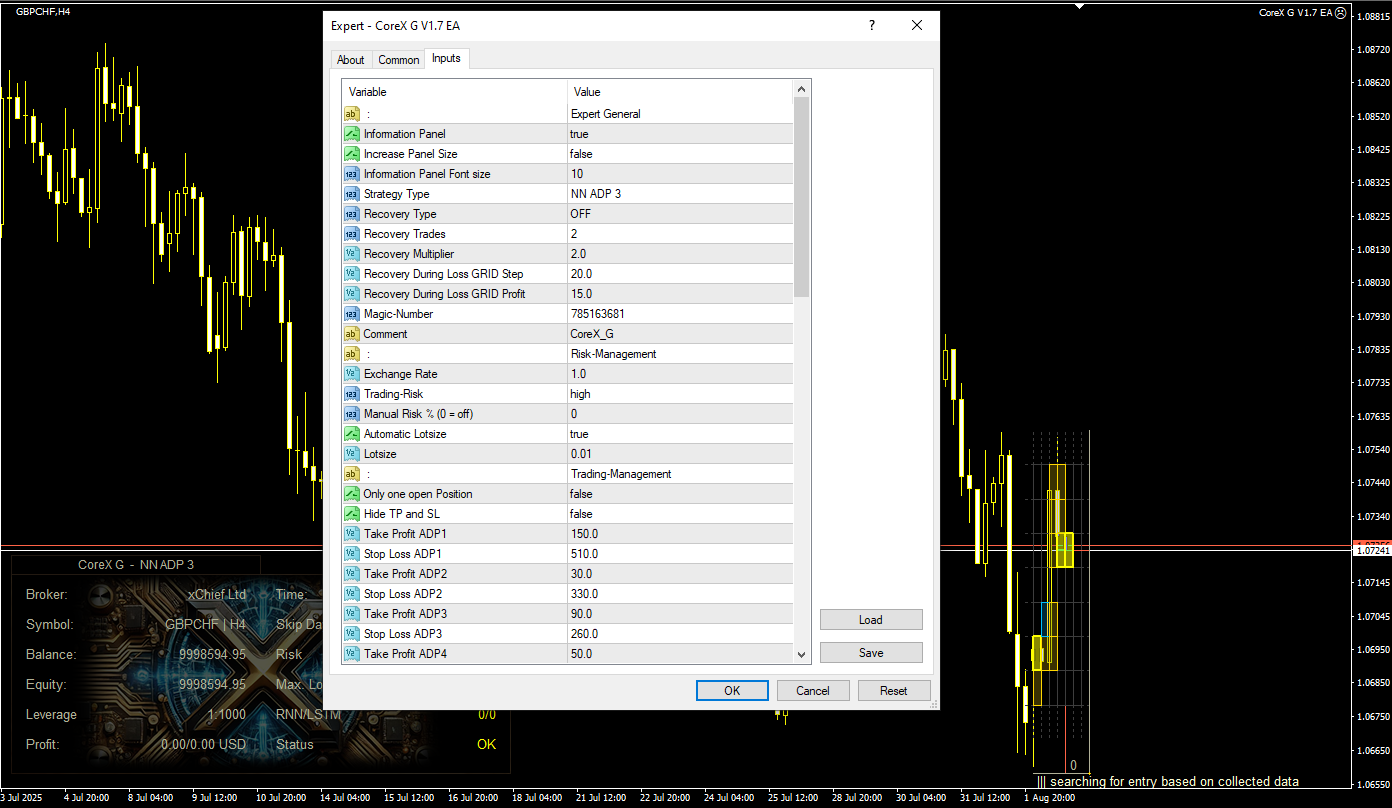Click the string icon beside Comment row
1392x808 pixels.
(352, 334)
